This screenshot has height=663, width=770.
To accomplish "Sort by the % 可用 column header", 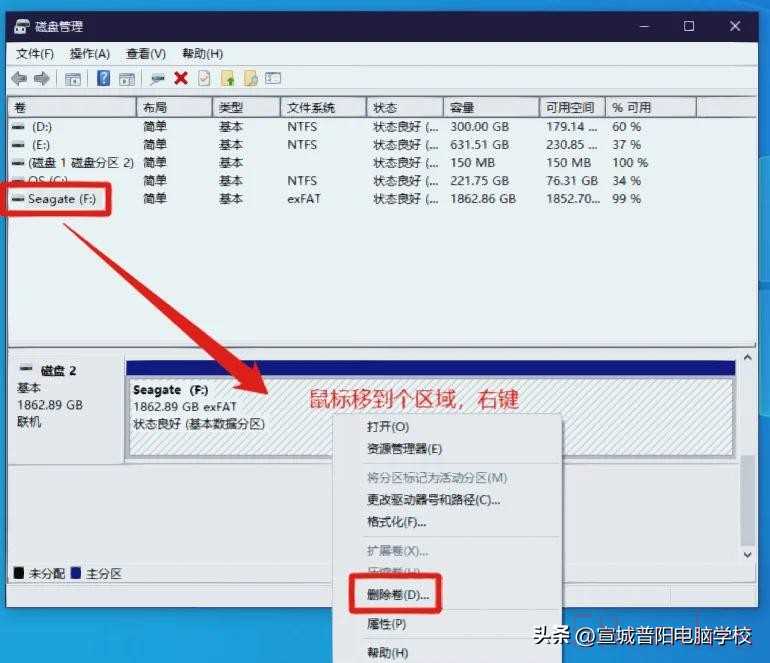I will click(x=651, y=108).
